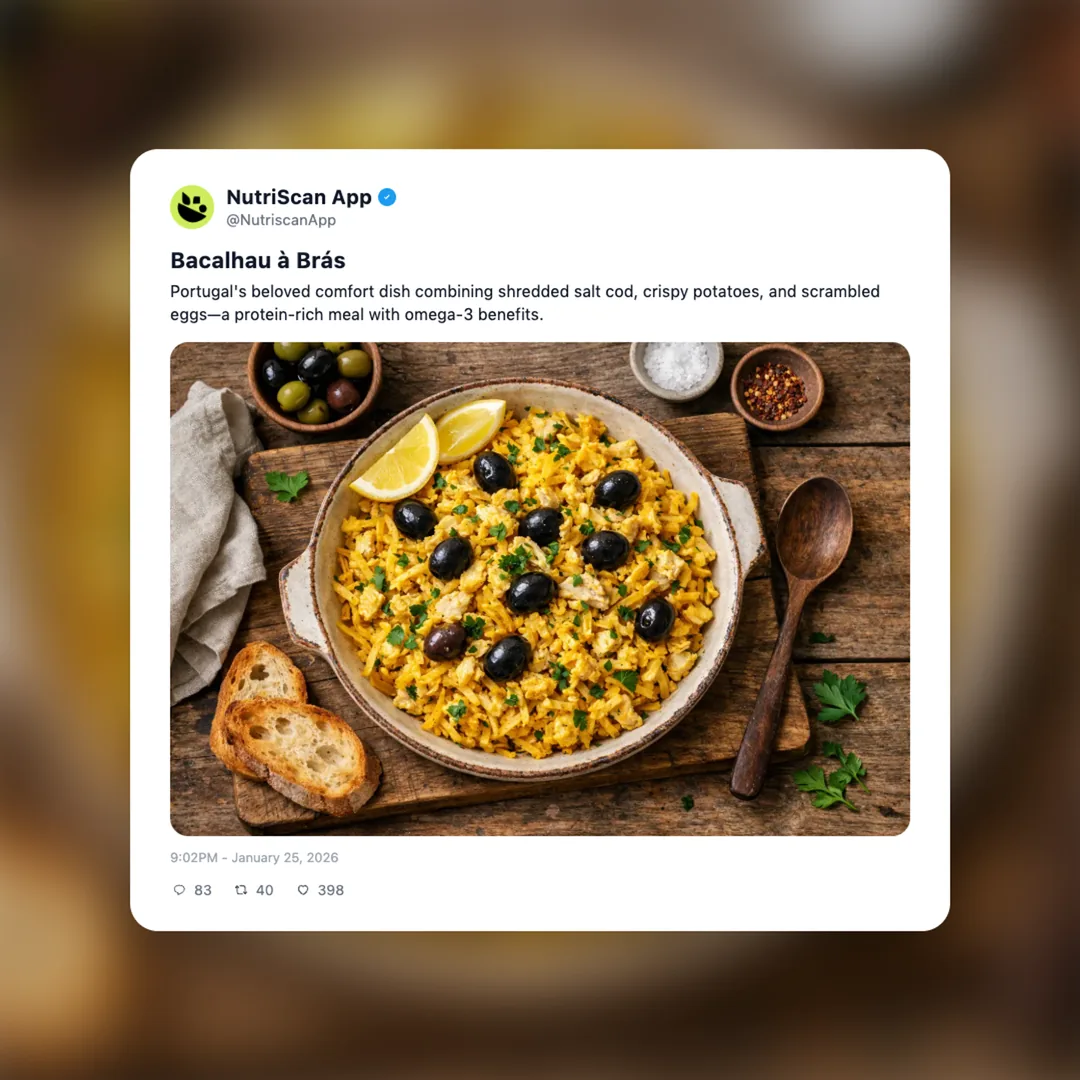Open the @NutriscanApp handle link
This screenshot has height=1080, width=1080.
[281, 220]
